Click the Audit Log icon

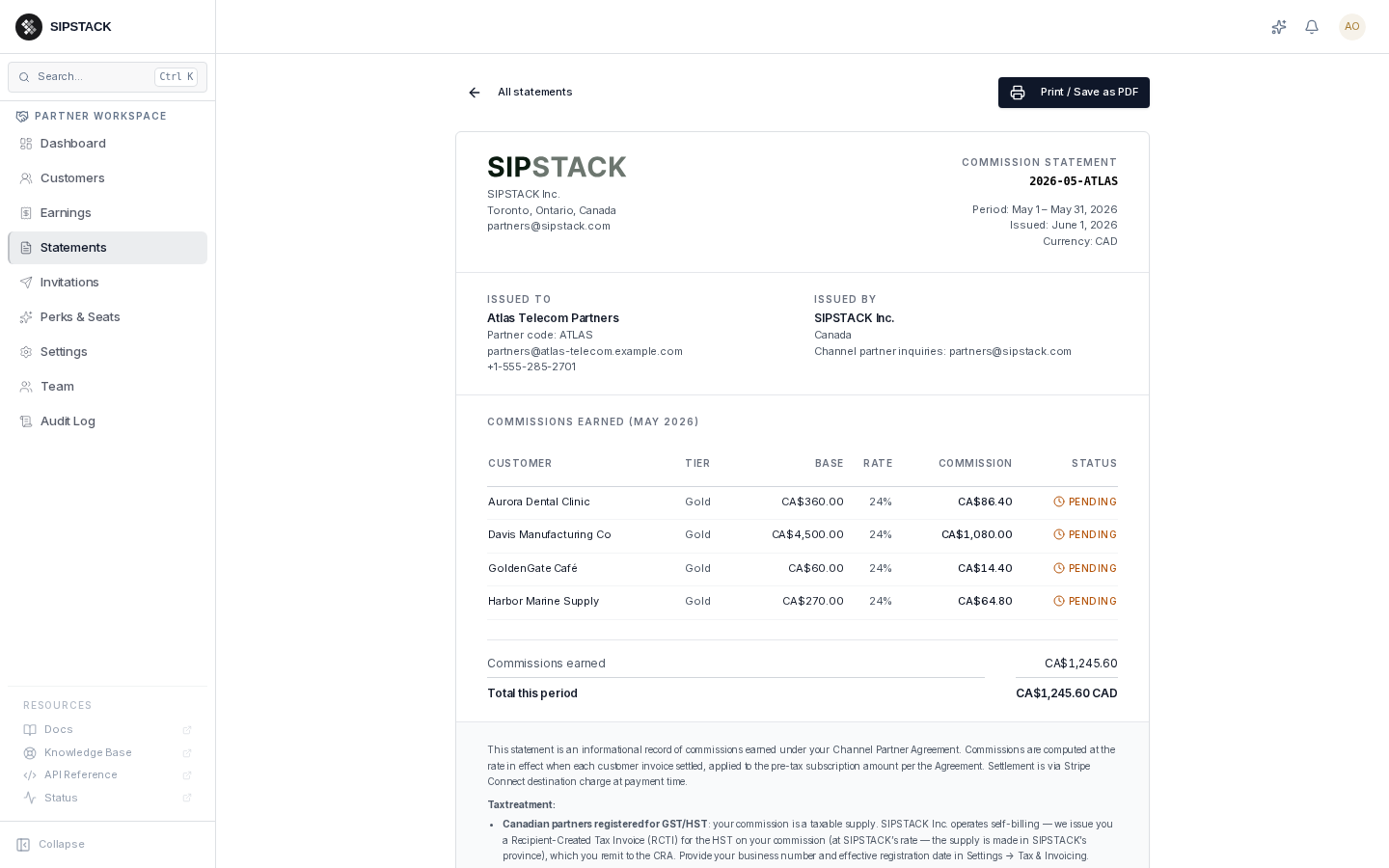coord(26,421)
